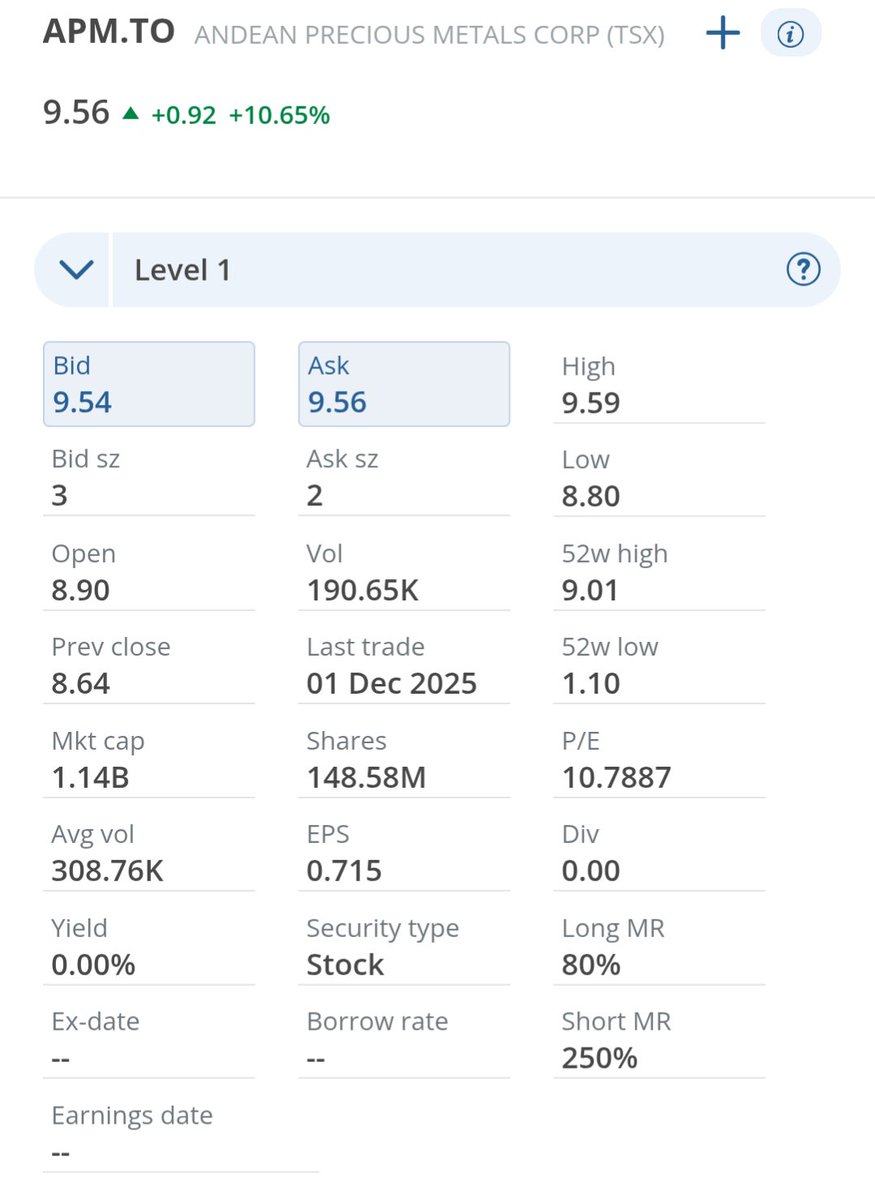Select the 52w high value 9.01
The image size is (875, 1200).
pos(590,590)
